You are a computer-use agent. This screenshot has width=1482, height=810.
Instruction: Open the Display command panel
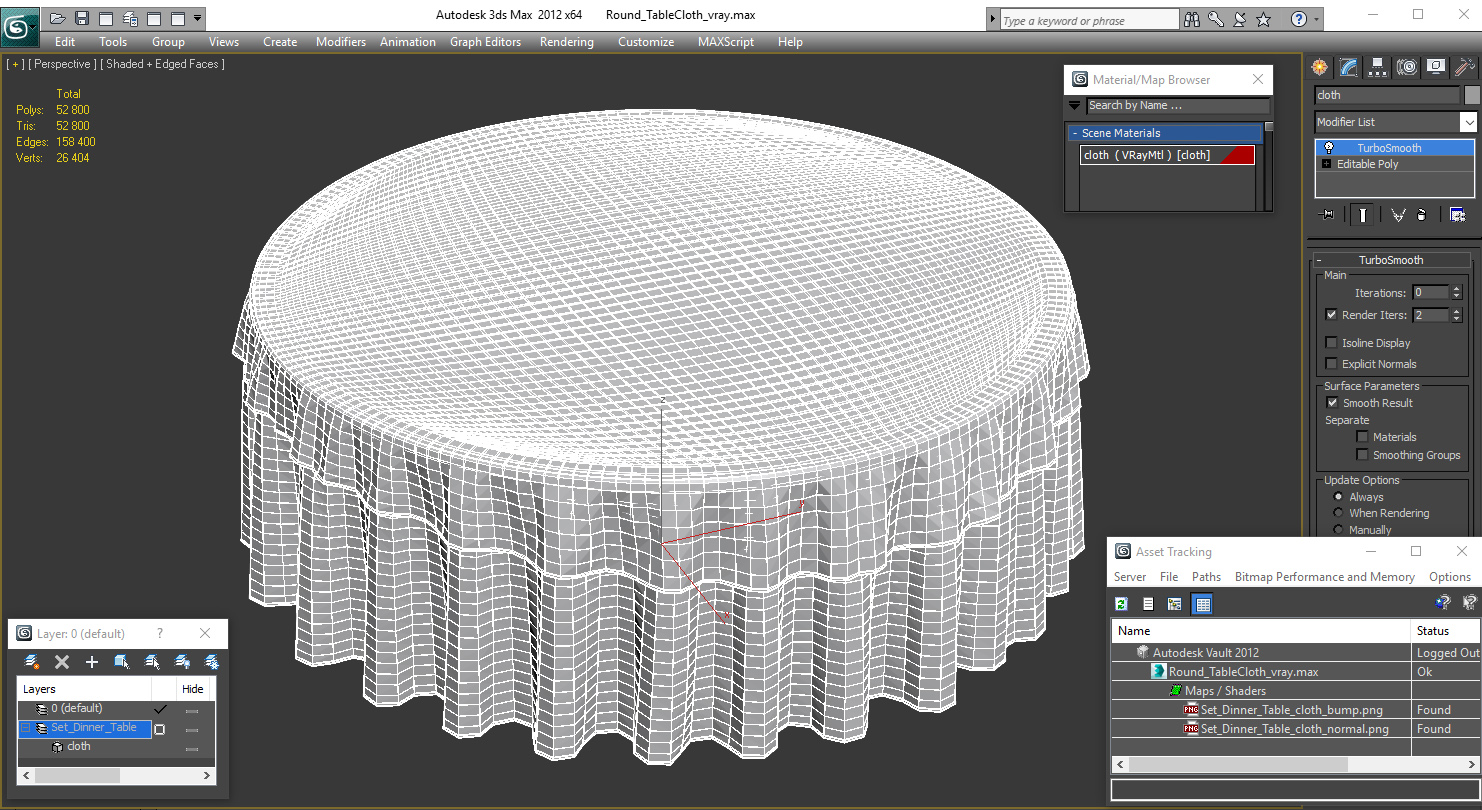click(x=1436, y=67)
